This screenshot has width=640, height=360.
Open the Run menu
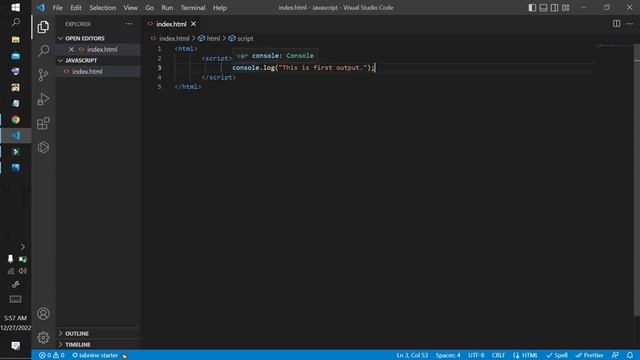tap(167, 7)
